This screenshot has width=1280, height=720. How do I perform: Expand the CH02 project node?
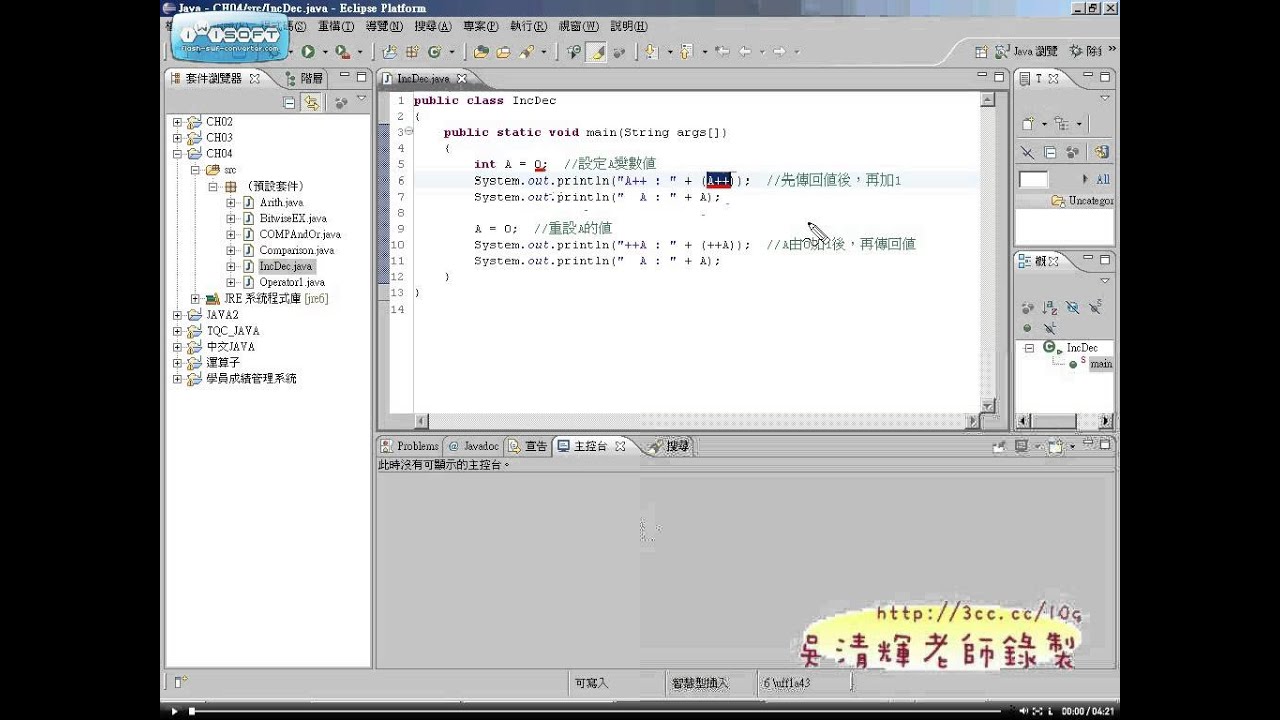tap(177, 122)
